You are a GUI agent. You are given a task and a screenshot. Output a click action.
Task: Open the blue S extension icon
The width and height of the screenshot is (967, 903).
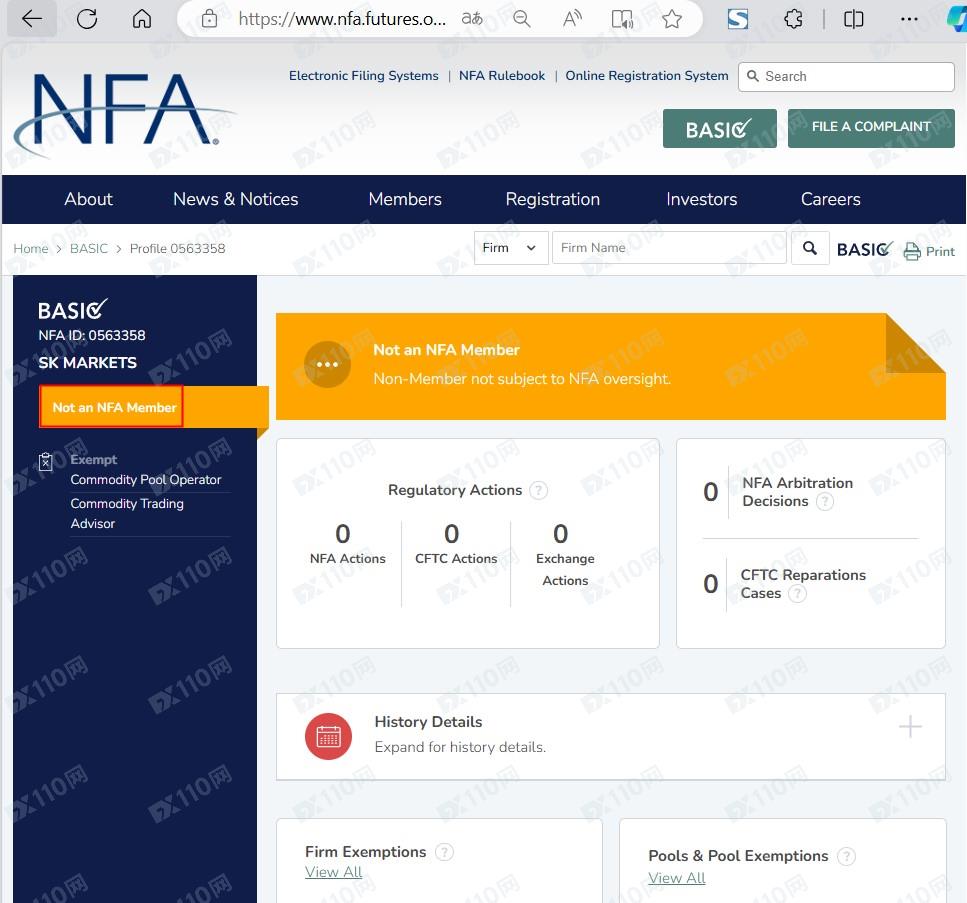pos(738,19)
